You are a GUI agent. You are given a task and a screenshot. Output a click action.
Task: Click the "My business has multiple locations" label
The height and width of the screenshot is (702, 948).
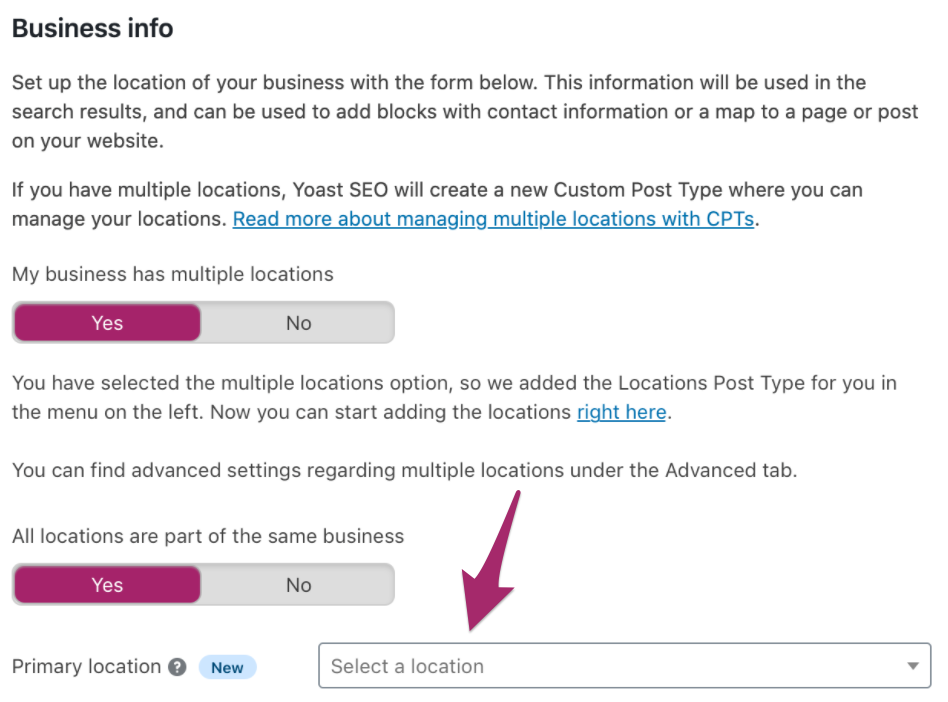[x=173, y=273]
